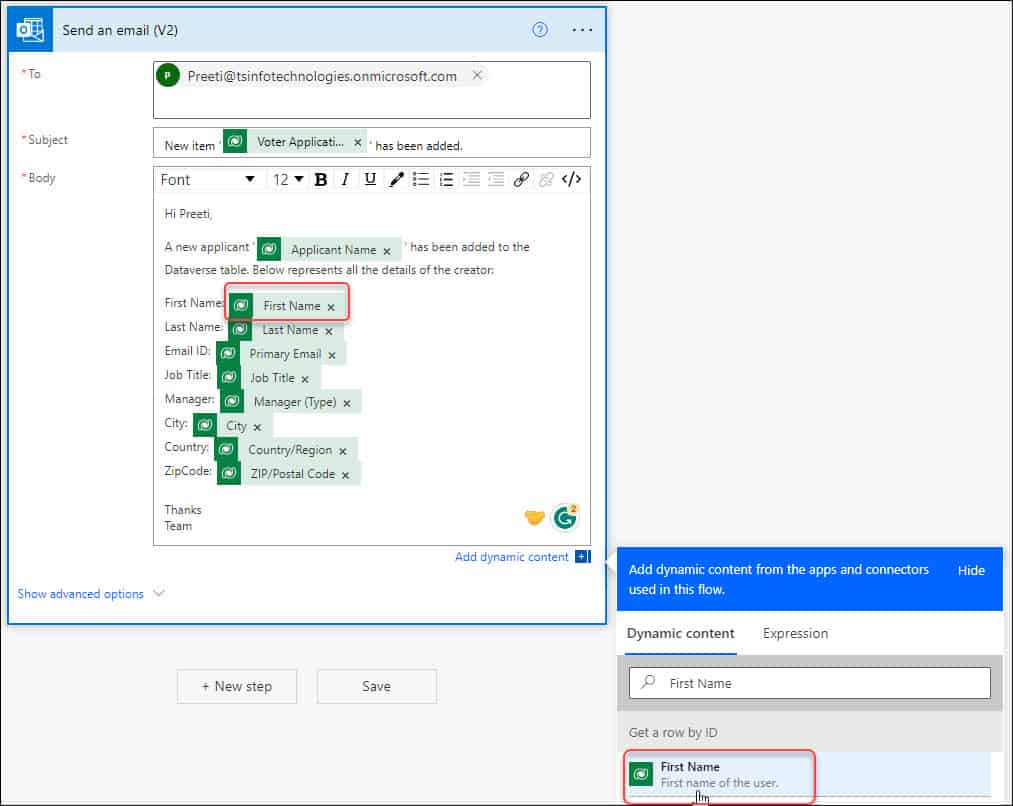Remove the Applicant Name token

386,251
